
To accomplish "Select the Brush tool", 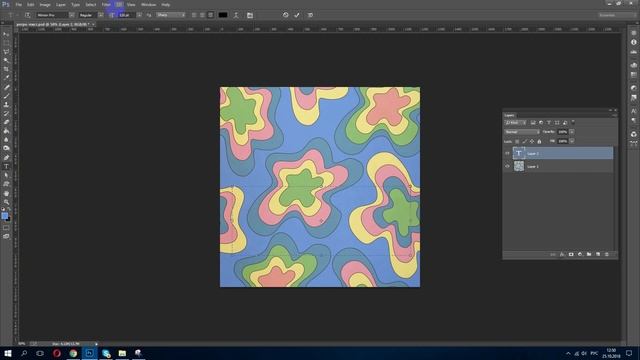I will (x=6, y=96).
